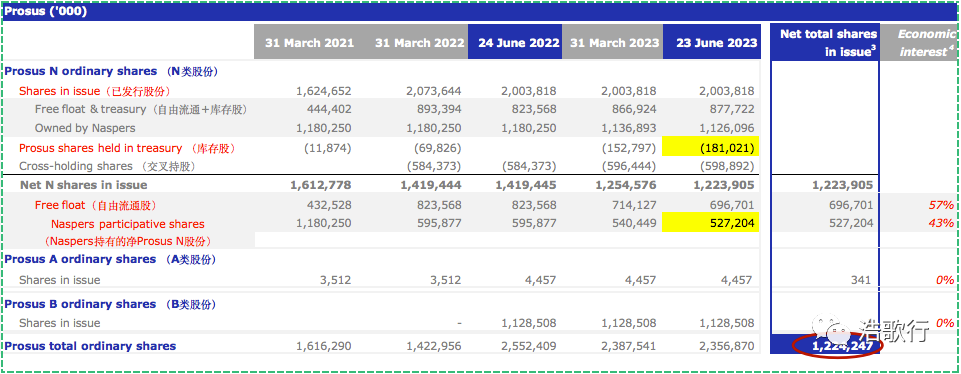Click the cell showing 893,394
The height and width of the screenshot is (374, 961).
439,110
